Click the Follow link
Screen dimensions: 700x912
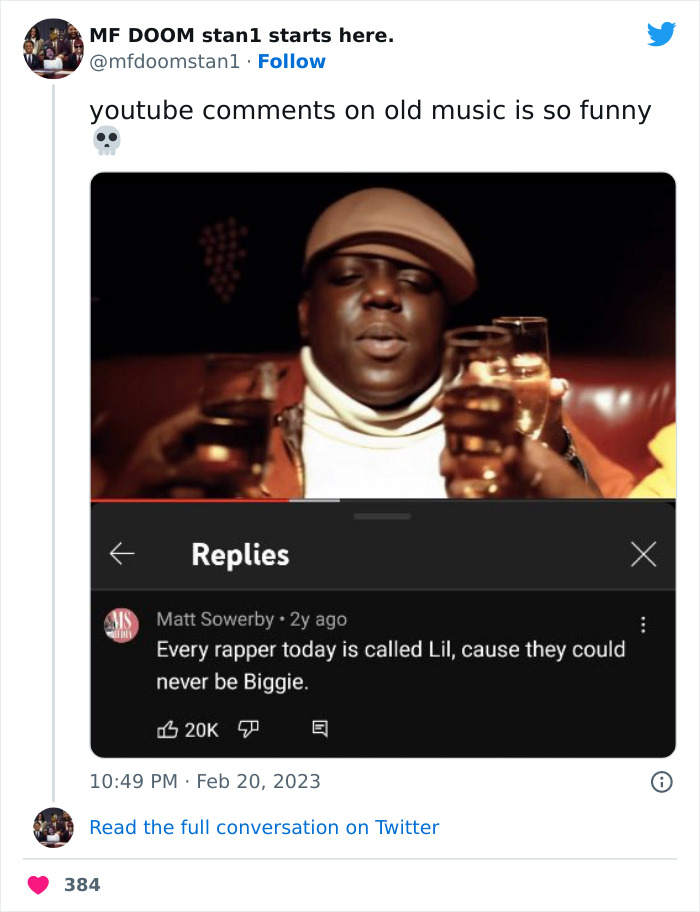click(x=291, y=61)
